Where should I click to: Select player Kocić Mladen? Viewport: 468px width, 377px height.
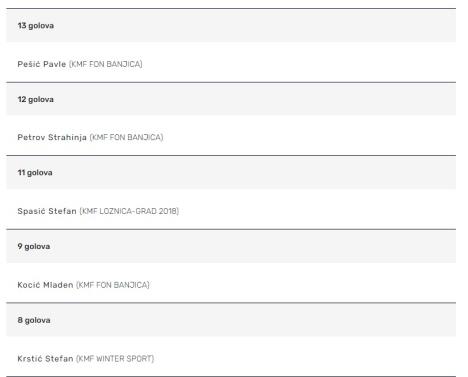(x=45, y=285)
